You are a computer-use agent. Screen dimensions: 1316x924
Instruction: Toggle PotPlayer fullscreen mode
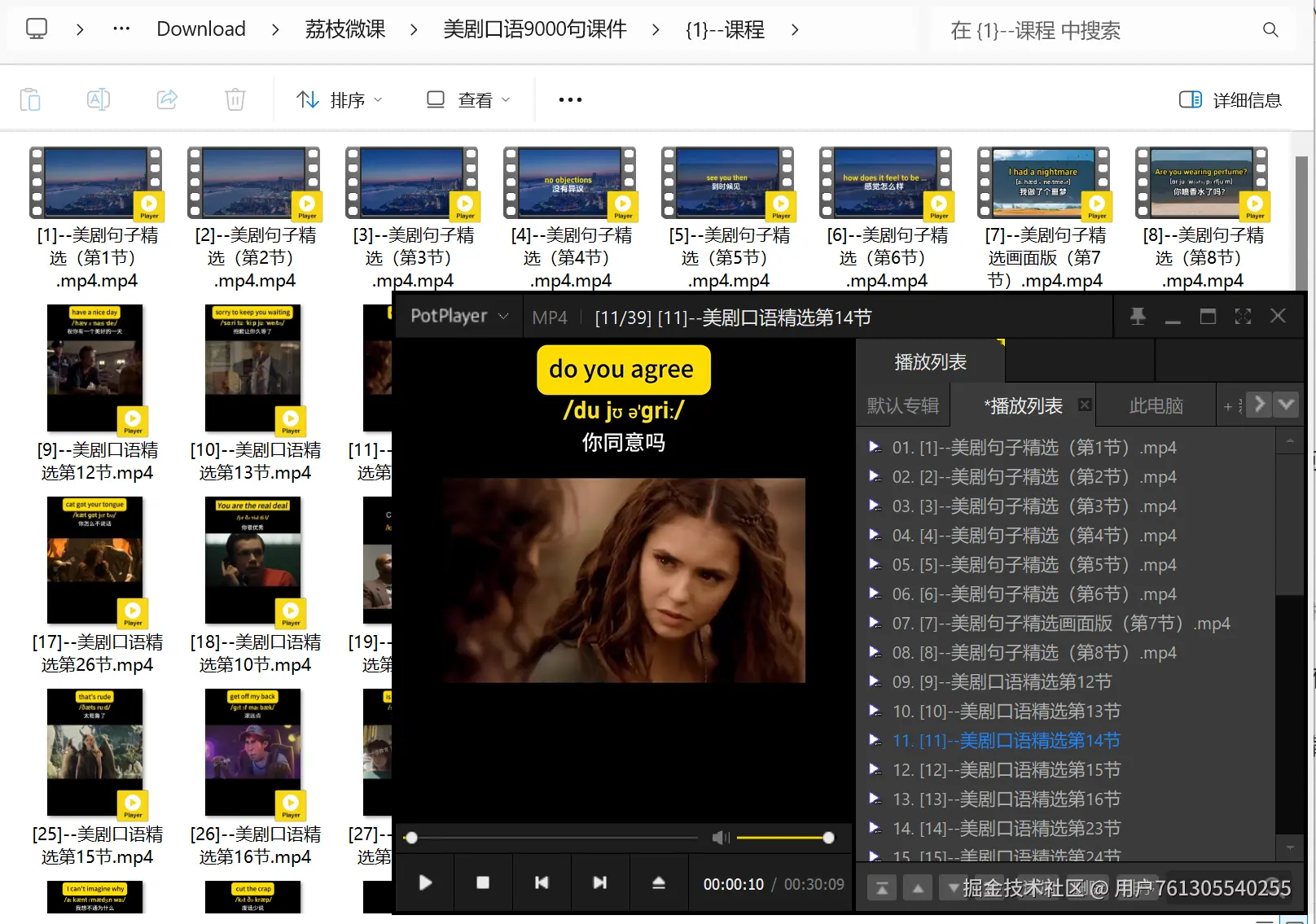click(1243, 317)
